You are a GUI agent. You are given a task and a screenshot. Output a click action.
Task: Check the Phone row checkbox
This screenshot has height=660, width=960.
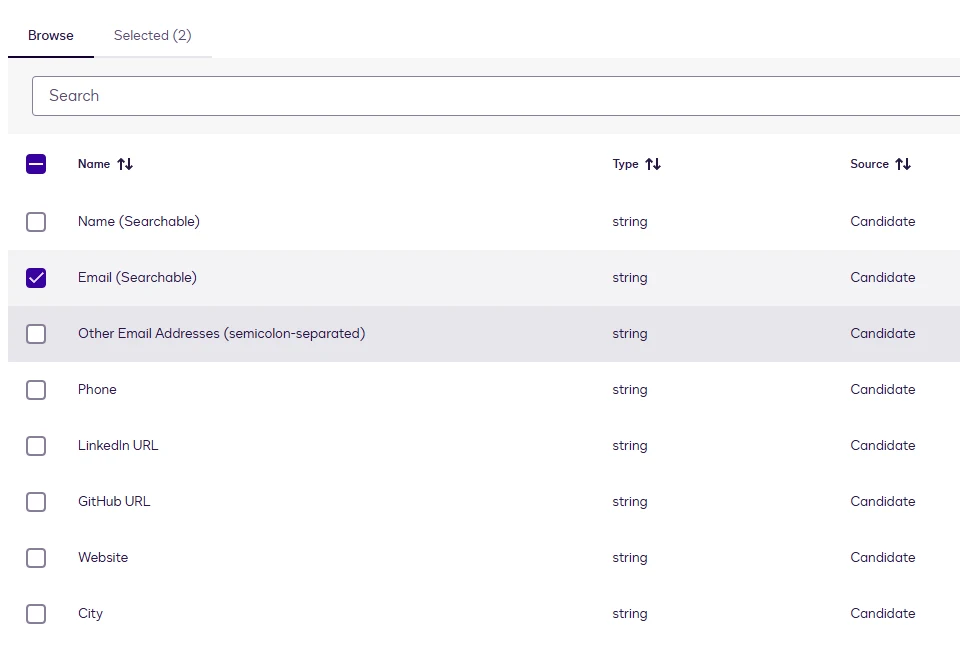tap(36, 390)
